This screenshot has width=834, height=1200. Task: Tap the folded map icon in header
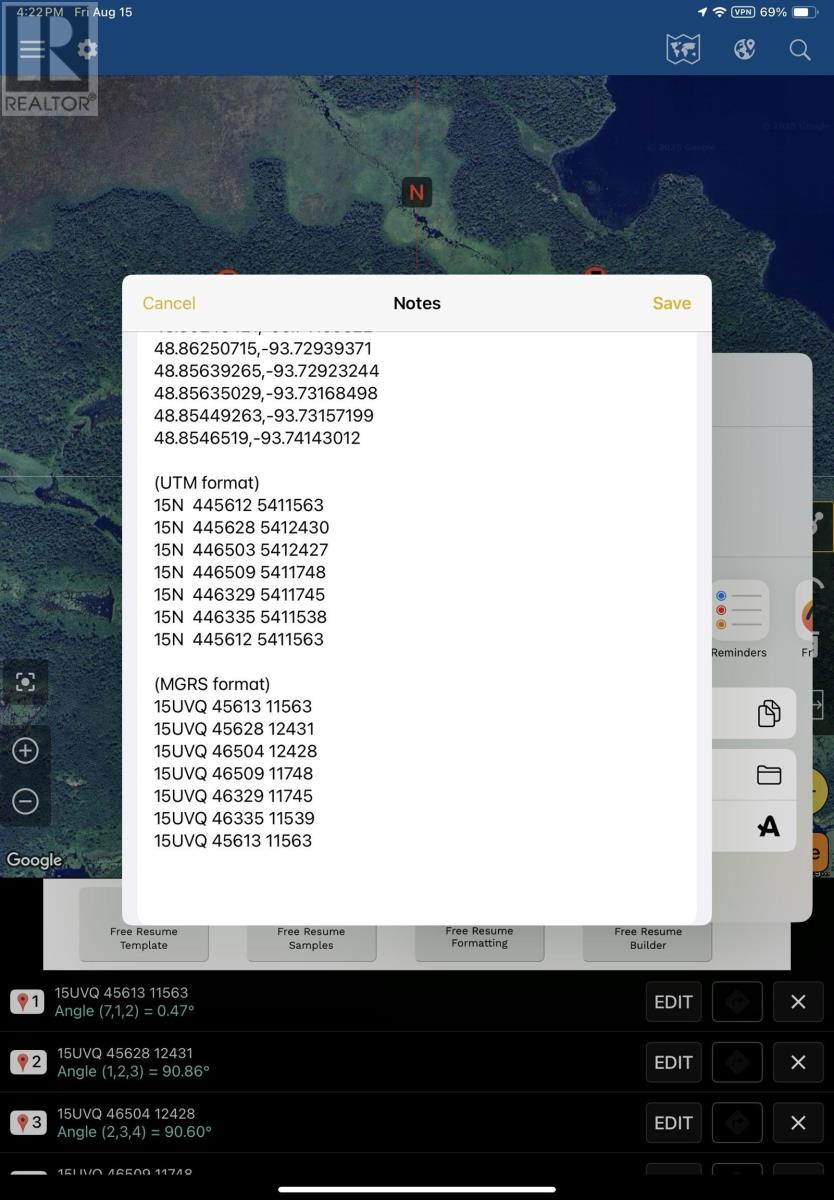683,50
